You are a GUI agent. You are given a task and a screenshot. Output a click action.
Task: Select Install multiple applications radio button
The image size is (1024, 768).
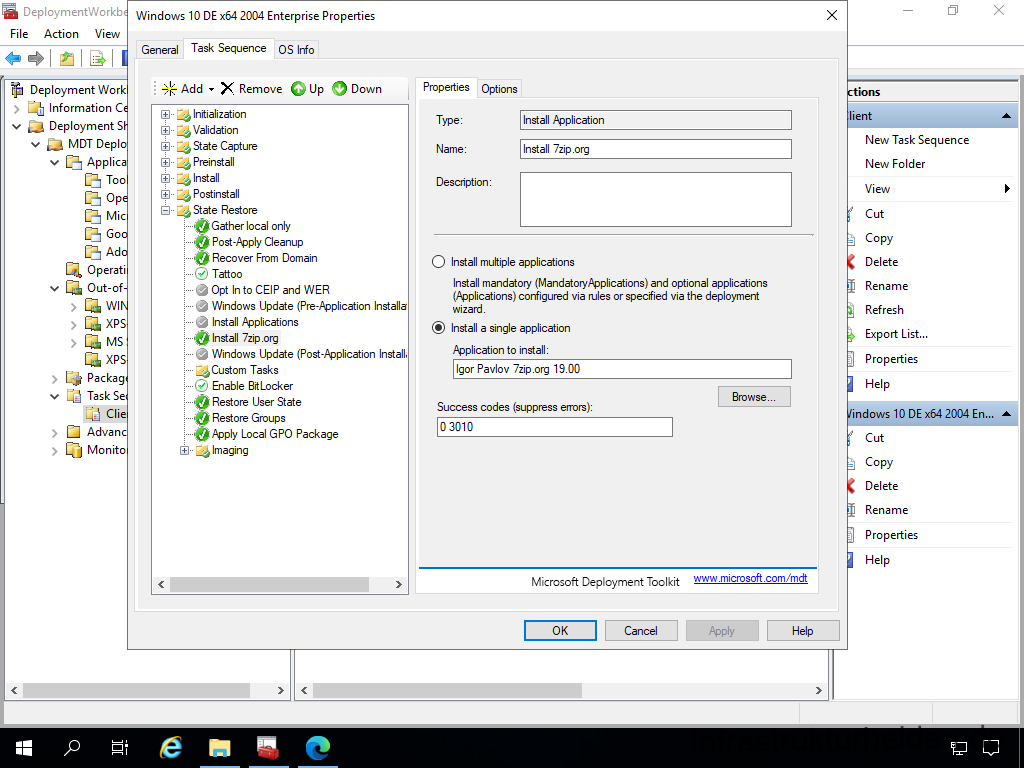pyautogui.click(x=439, y=262)
